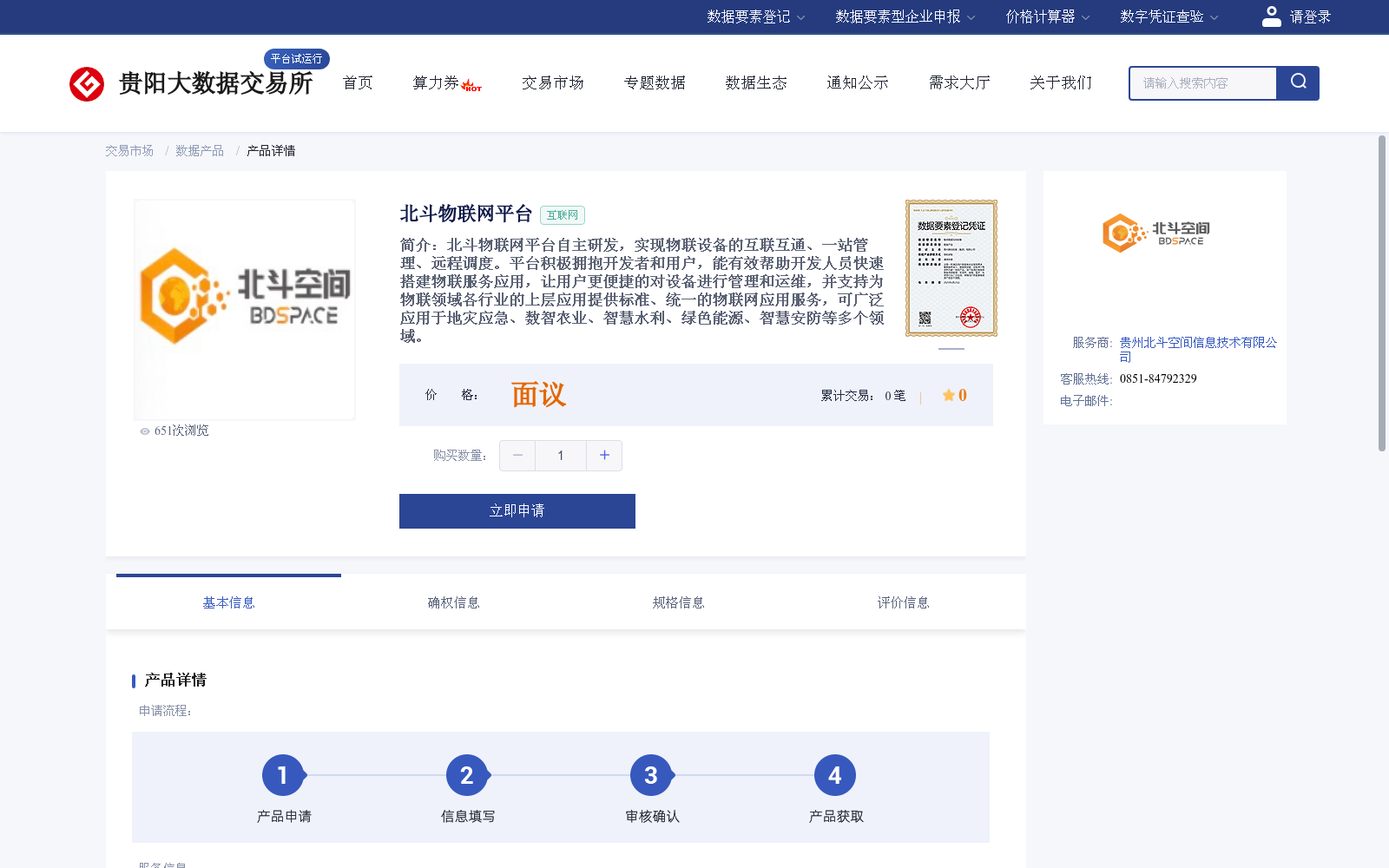This screenshot has height=868, width=1389.
Task: Click 数据产品 breadcrumb link
Action: (x=200, y=151)
